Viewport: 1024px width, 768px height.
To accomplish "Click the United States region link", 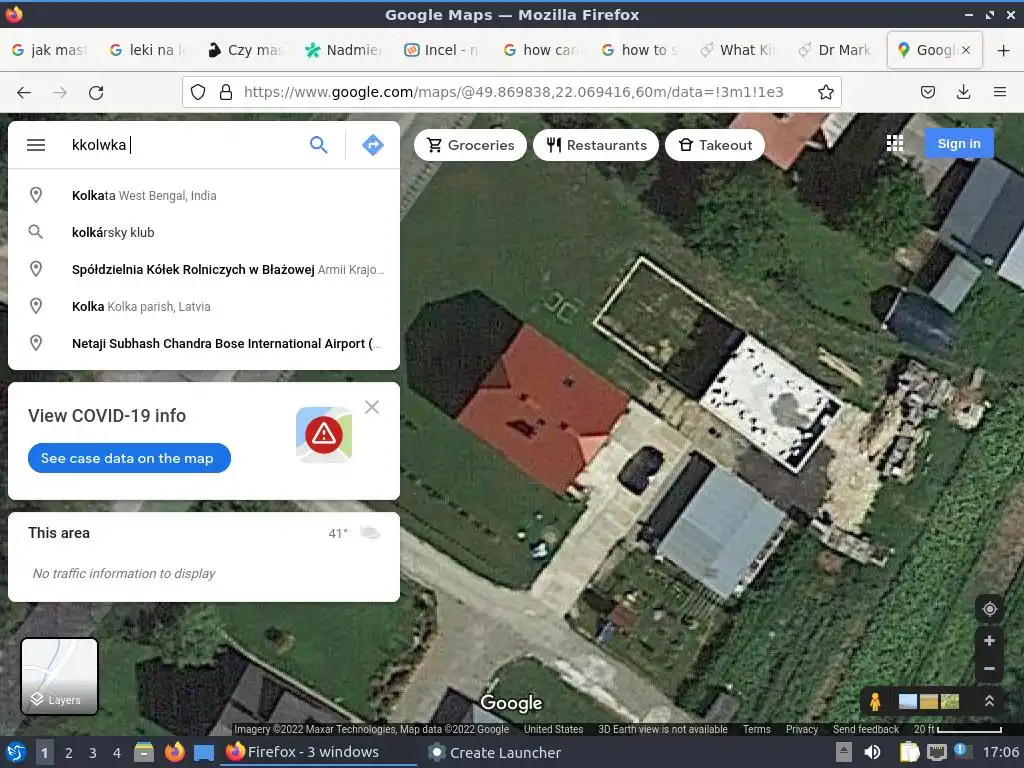I will [x=553, y=729].
